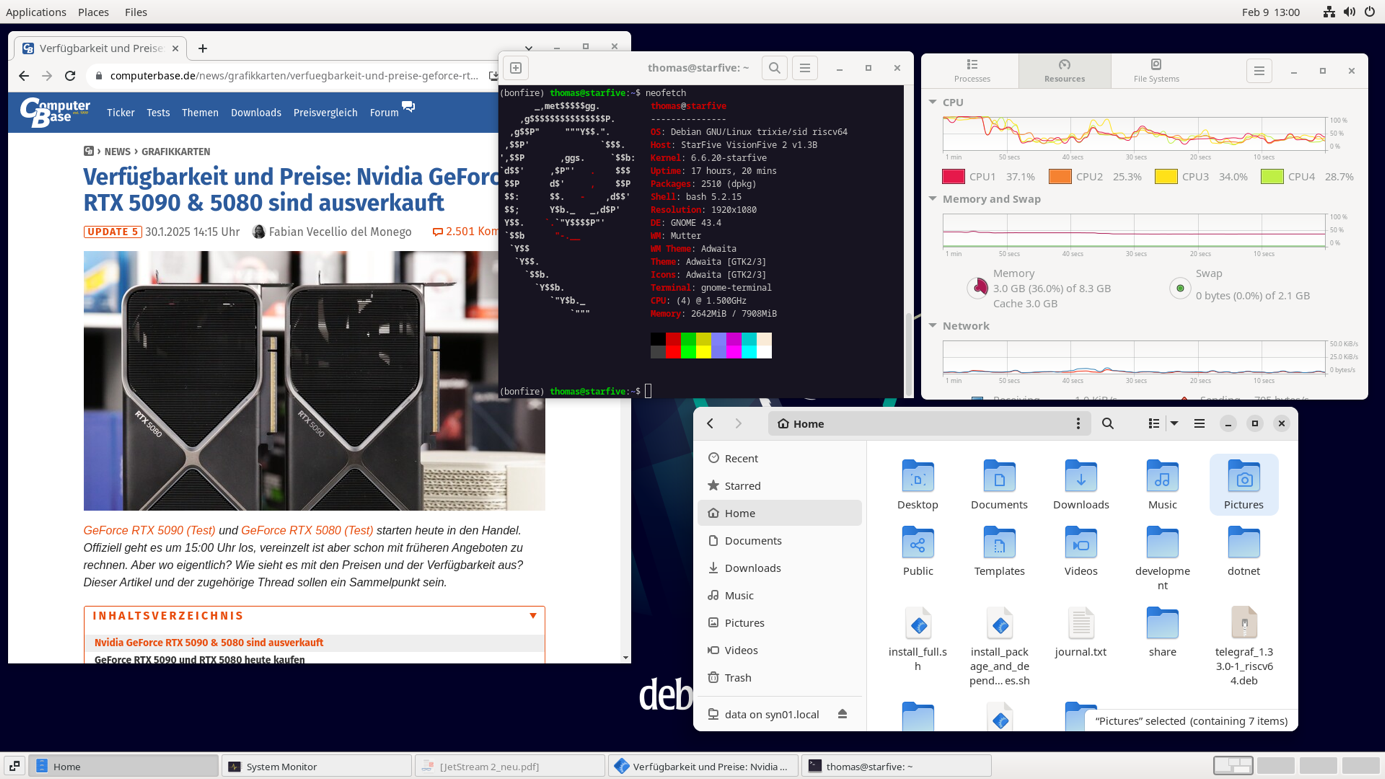Image resolution: width=1385 pixels, height=779 pixels.
Task: Switch to the Processes tab
Action: click(972, 71)
